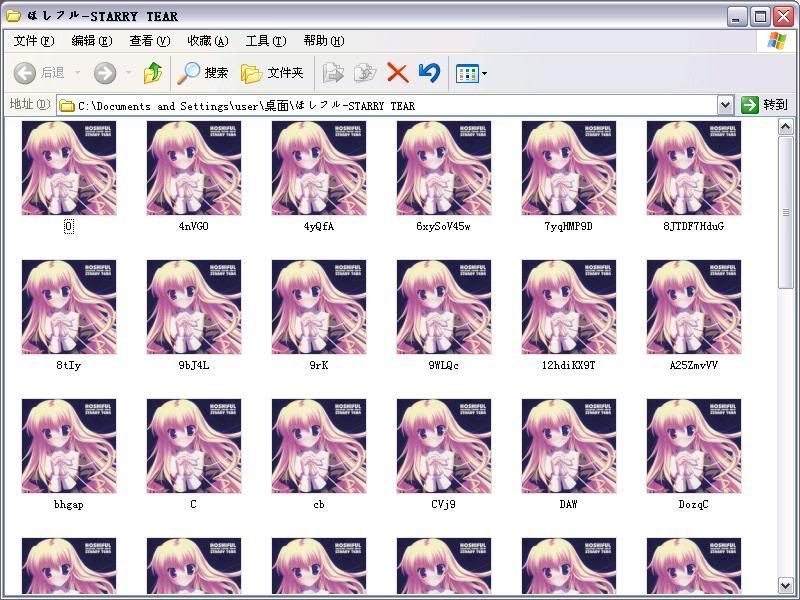Click the Copy To toolbar icon
Image resolution: width=800 pixels, height=600 pixels.
click(365, 73)
